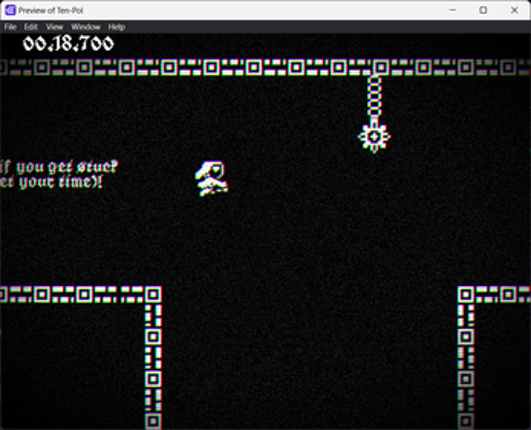Open the Help menu
This screenshot has width=531, height=430.
point(117,27)
